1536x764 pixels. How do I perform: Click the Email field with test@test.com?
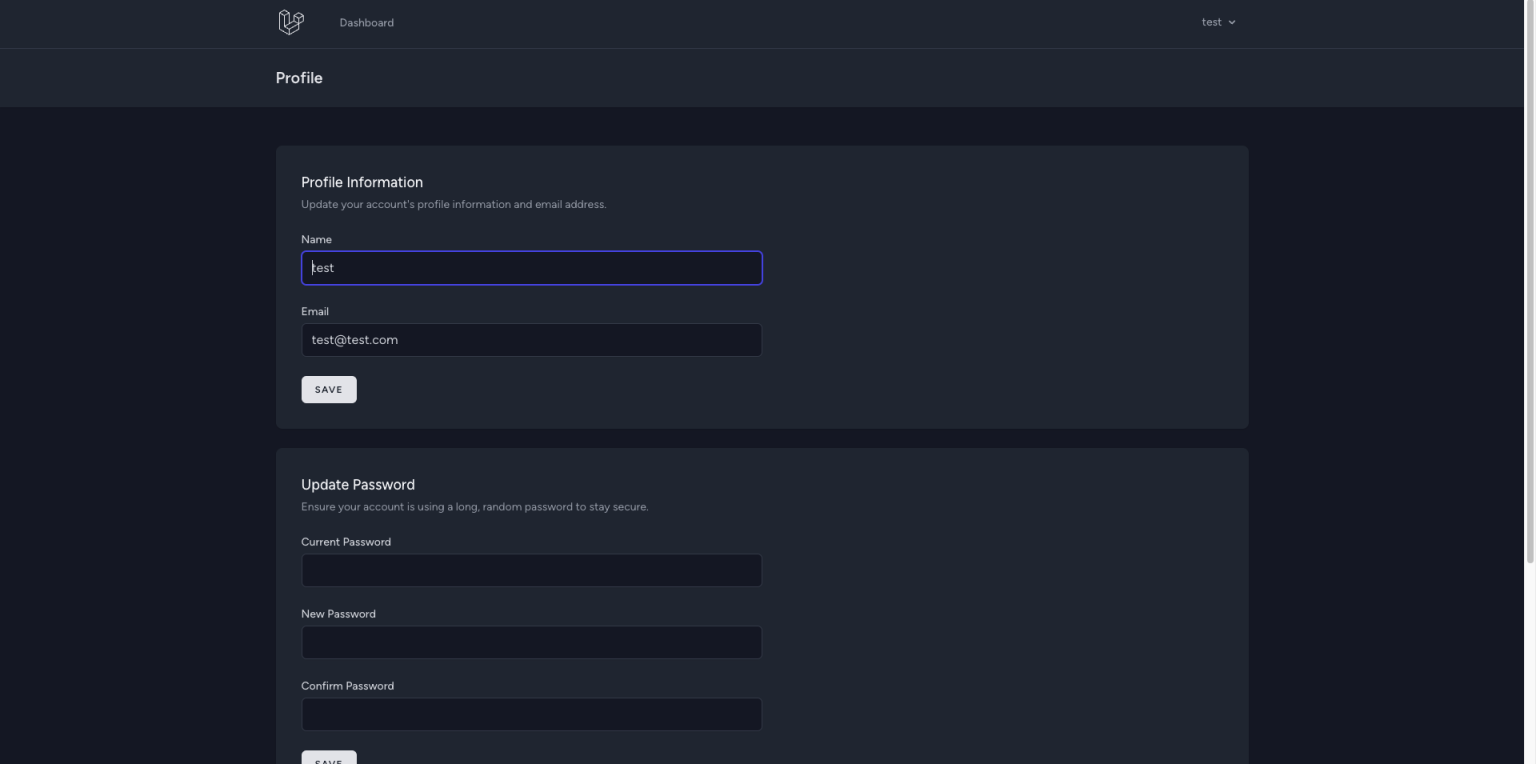pyautogui.click(x=531, y=340)
